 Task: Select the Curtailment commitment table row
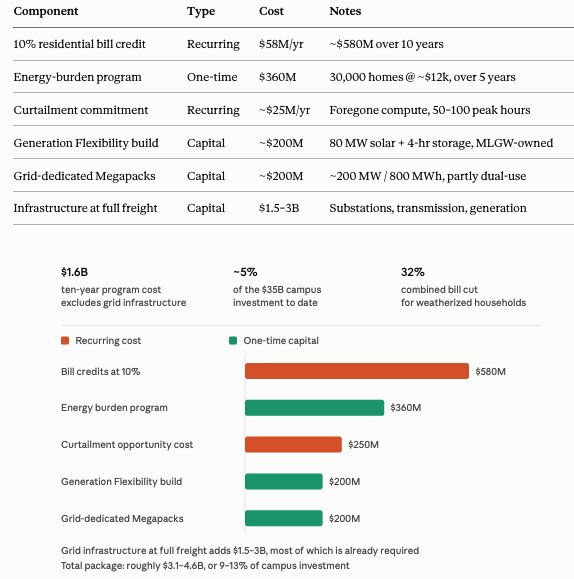293,110
